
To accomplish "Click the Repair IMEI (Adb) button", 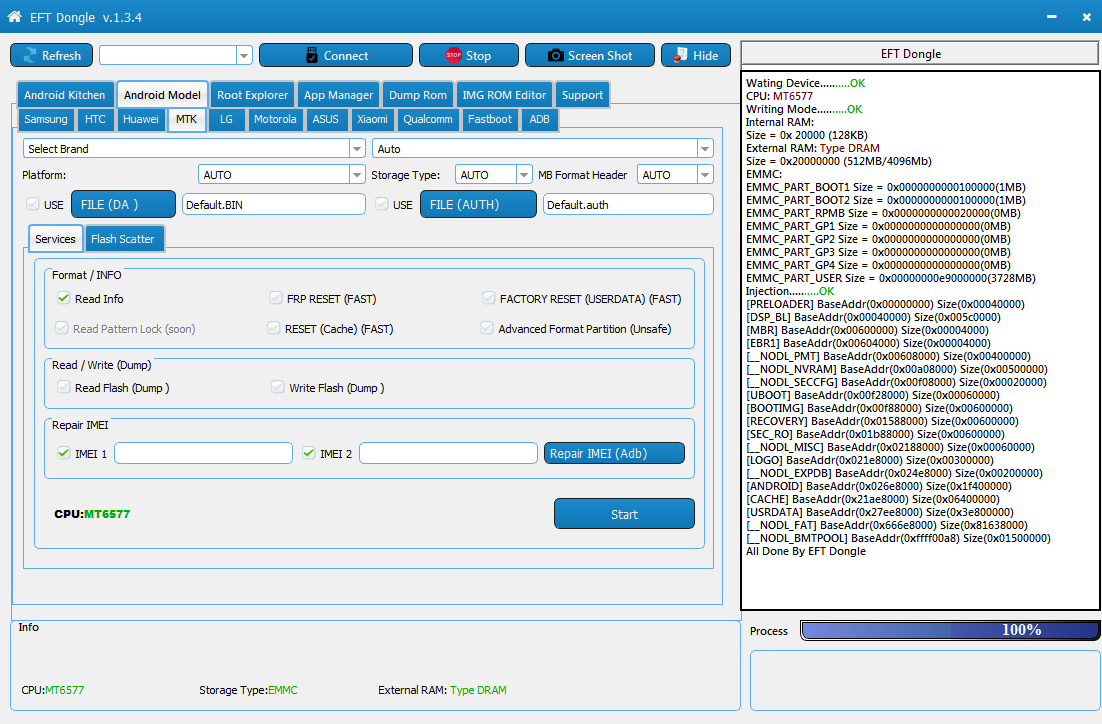I will [614, 453].
